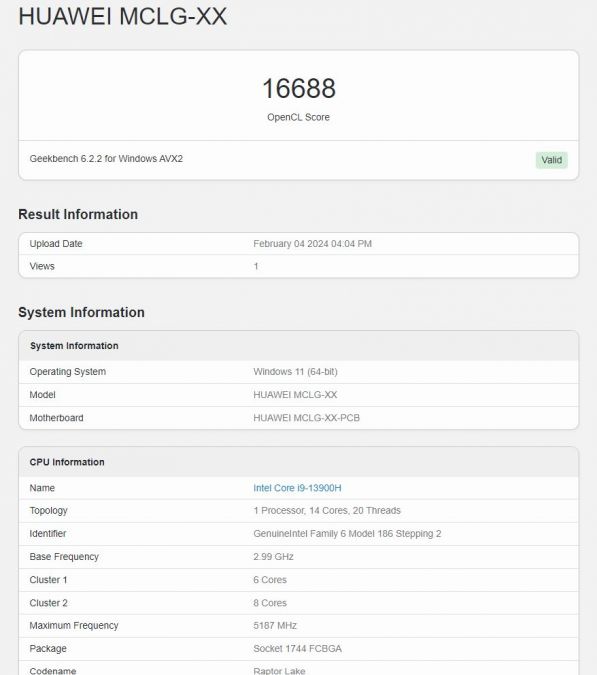This screenshot has height=675, width=597.
Task: Click the Model value HUAWEI MCLG-XX
Action: click(x=295, y=395)
